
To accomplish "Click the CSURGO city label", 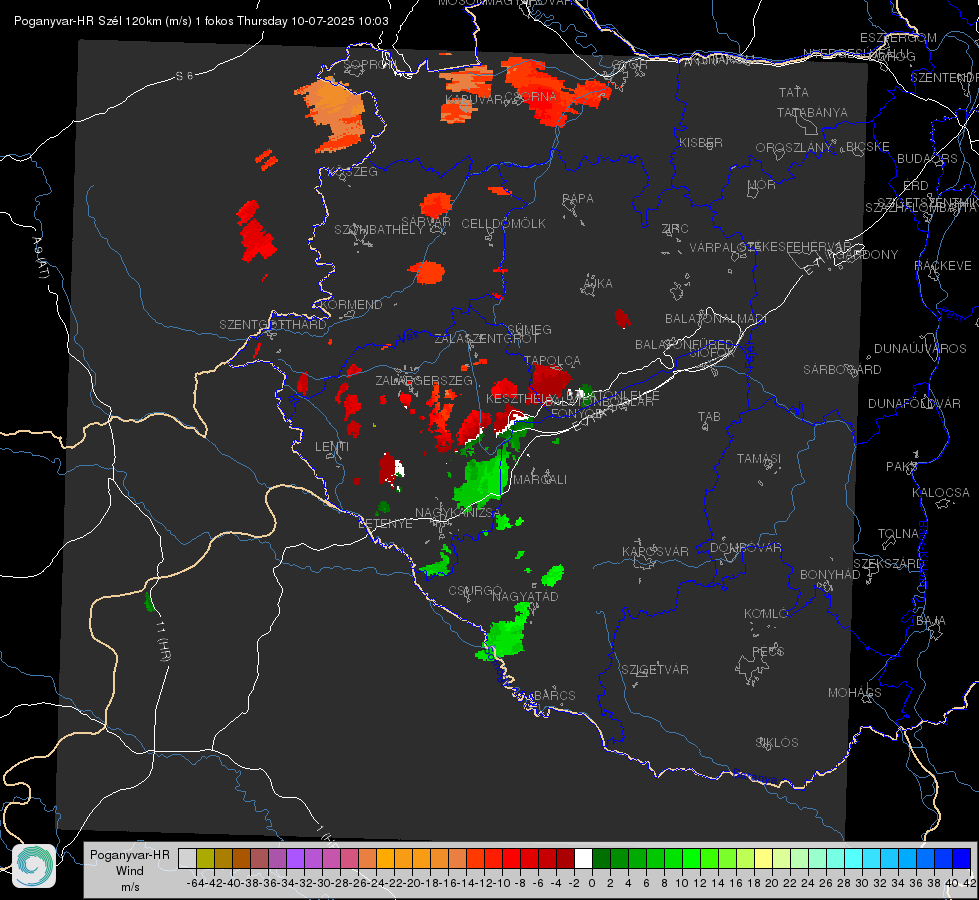I will point(475,590).
